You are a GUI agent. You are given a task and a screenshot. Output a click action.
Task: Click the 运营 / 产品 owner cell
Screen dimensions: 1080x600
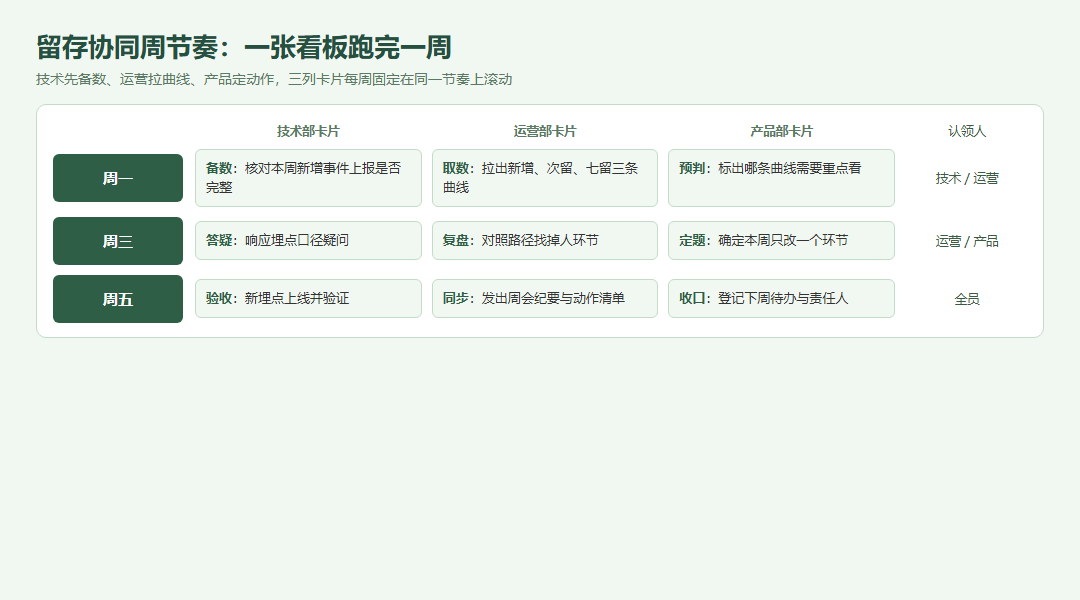(967, 241)
